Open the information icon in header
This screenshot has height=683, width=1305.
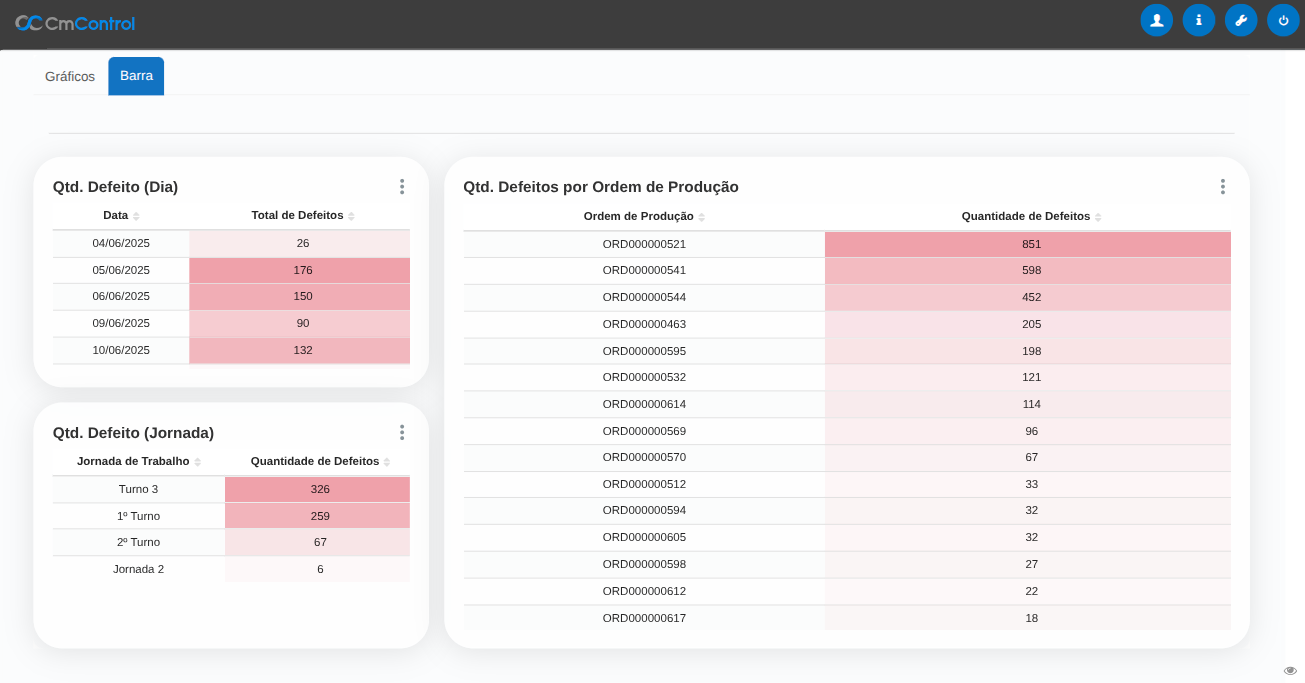pos(1198,20)
